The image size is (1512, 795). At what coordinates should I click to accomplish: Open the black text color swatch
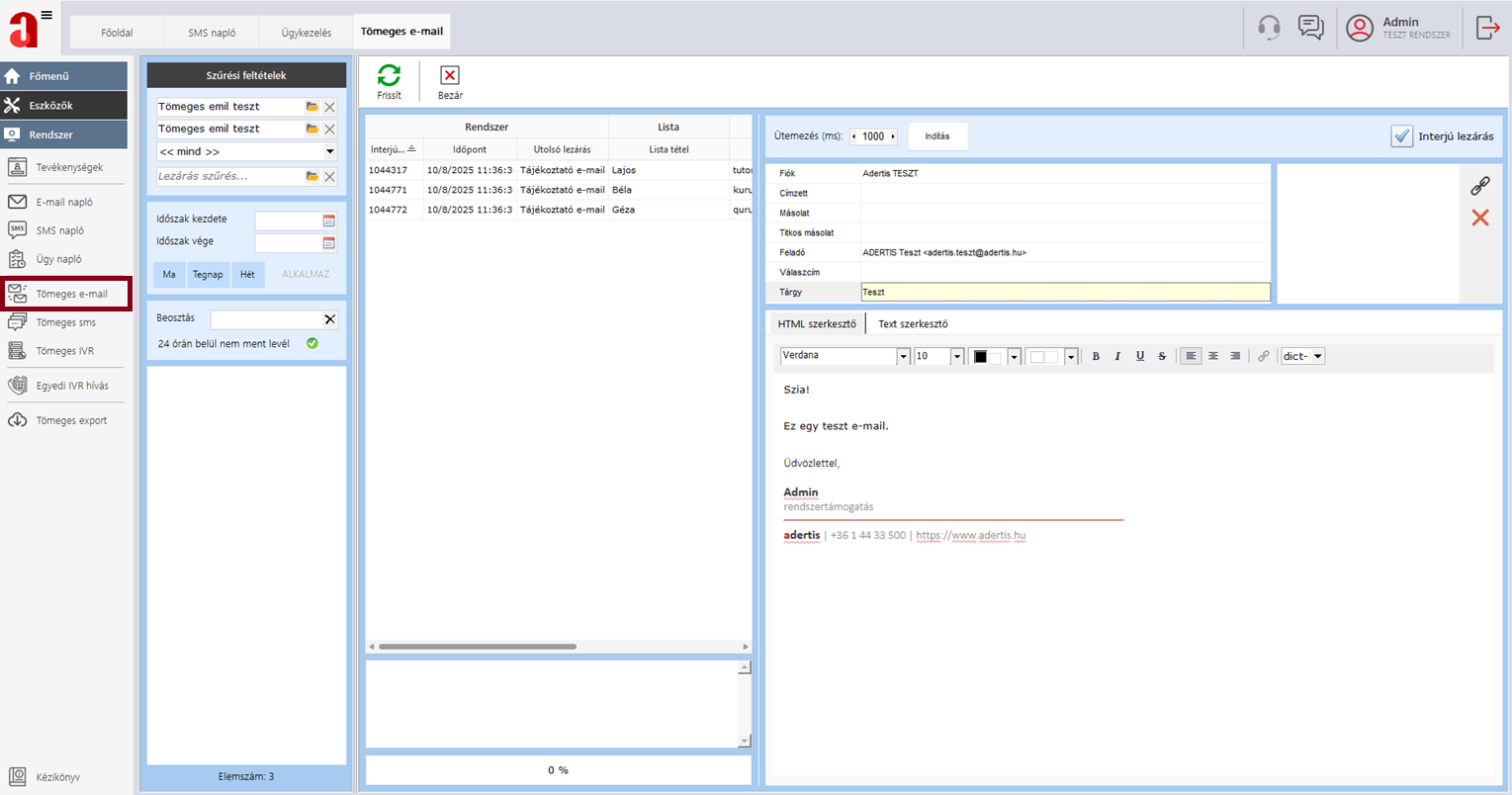click(x=981, y=357)
